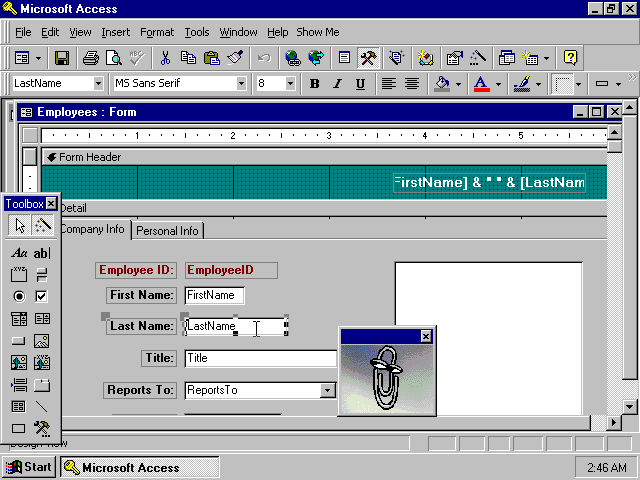Click the Form Header section bar
This screenshot has width=640, height=480.
pyautogui.click(x=324, y=157)
